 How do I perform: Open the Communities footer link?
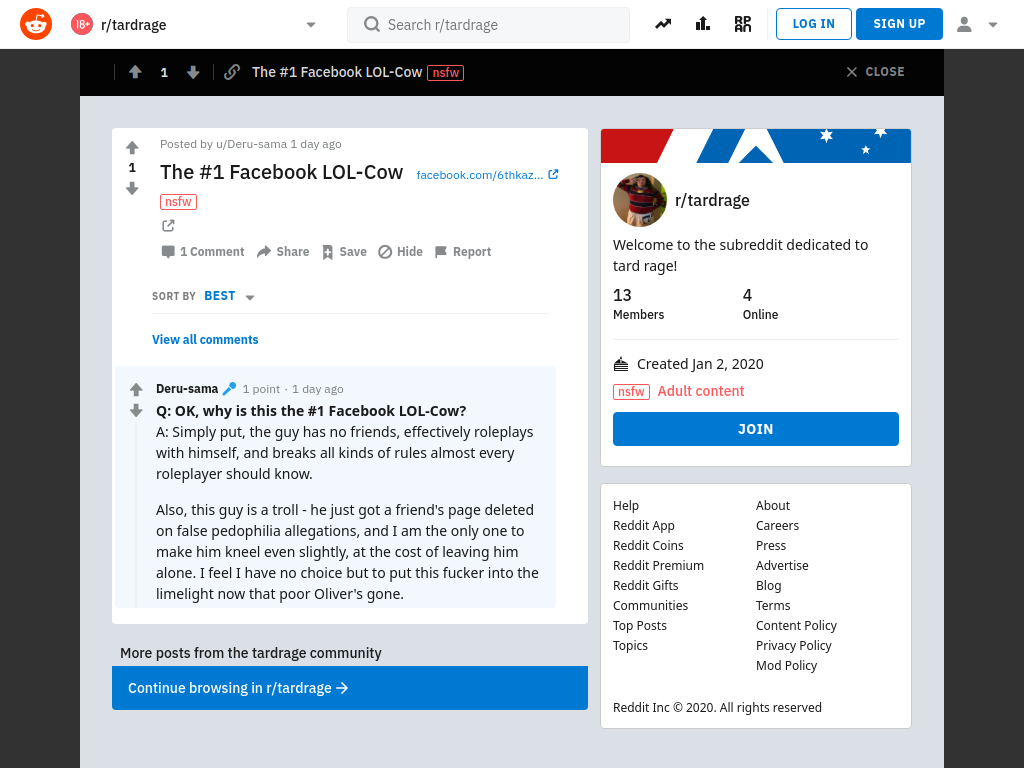point(650,605)
